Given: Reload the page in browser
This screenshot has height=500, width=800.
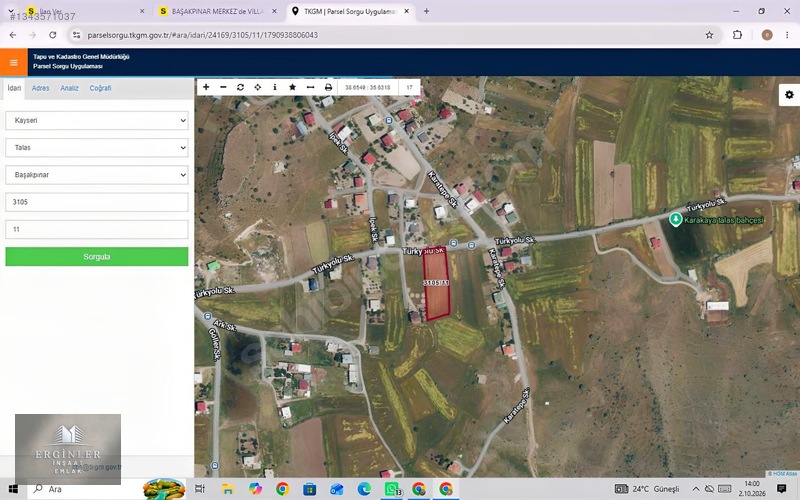Looking at the screenshot, I should 53,35.
